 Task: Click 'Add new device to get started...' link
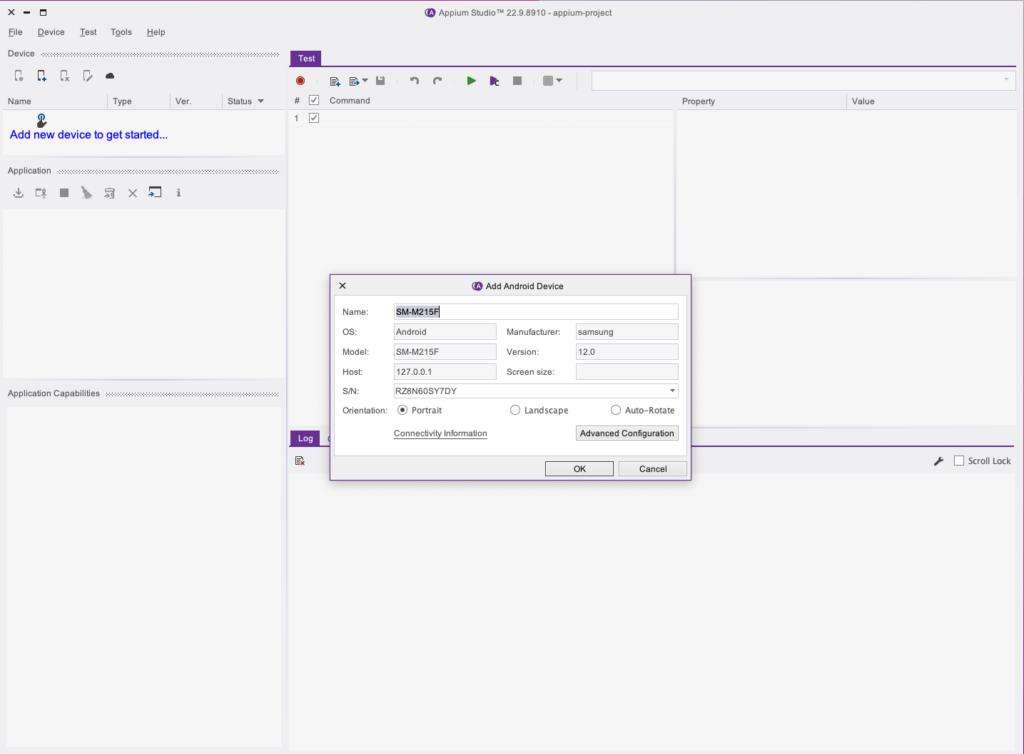[x=89, y=134]
